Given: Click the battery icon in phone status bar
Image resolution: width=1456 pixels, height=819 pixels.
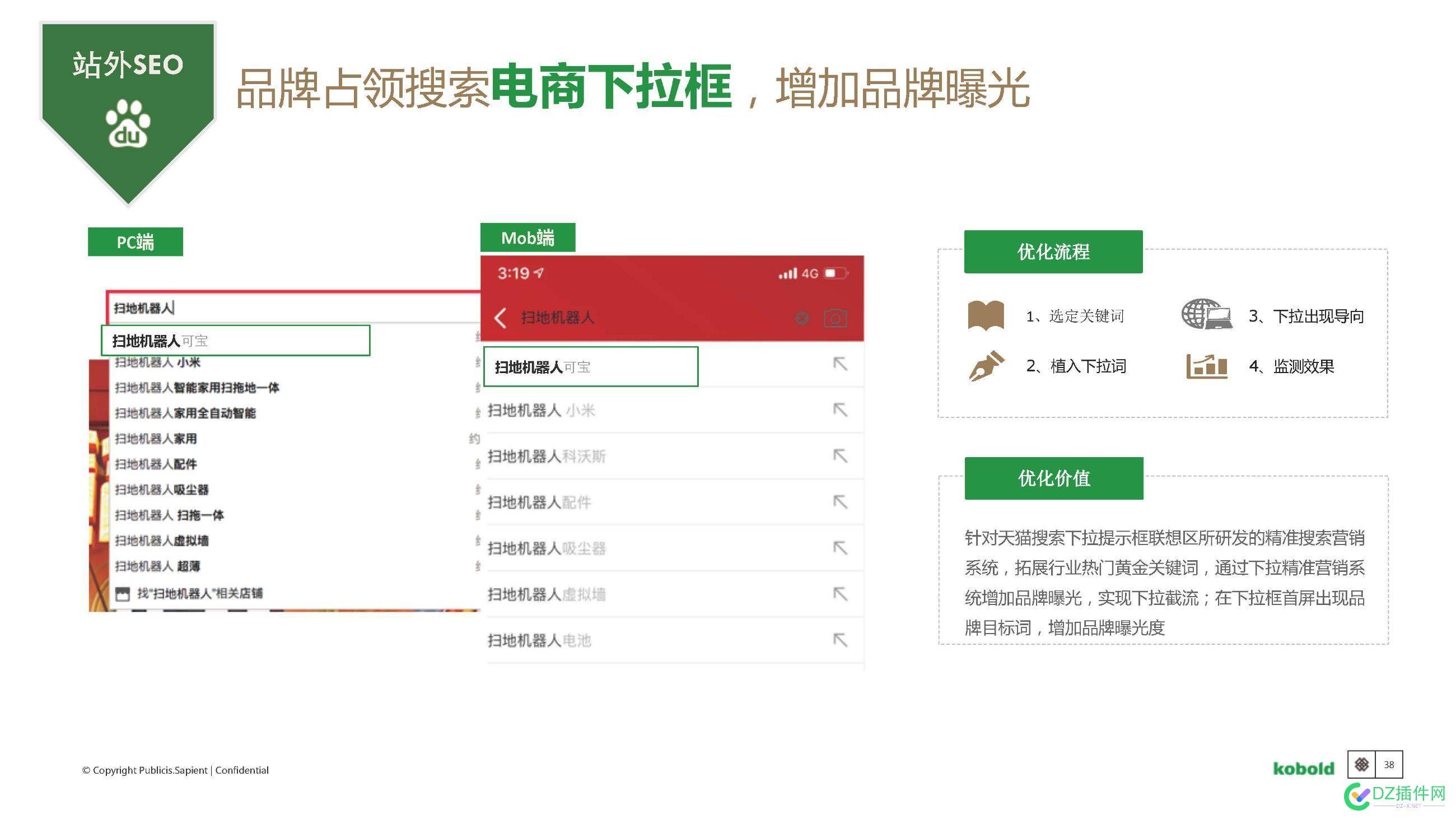Looking at the screenshot, I should 836,273.
